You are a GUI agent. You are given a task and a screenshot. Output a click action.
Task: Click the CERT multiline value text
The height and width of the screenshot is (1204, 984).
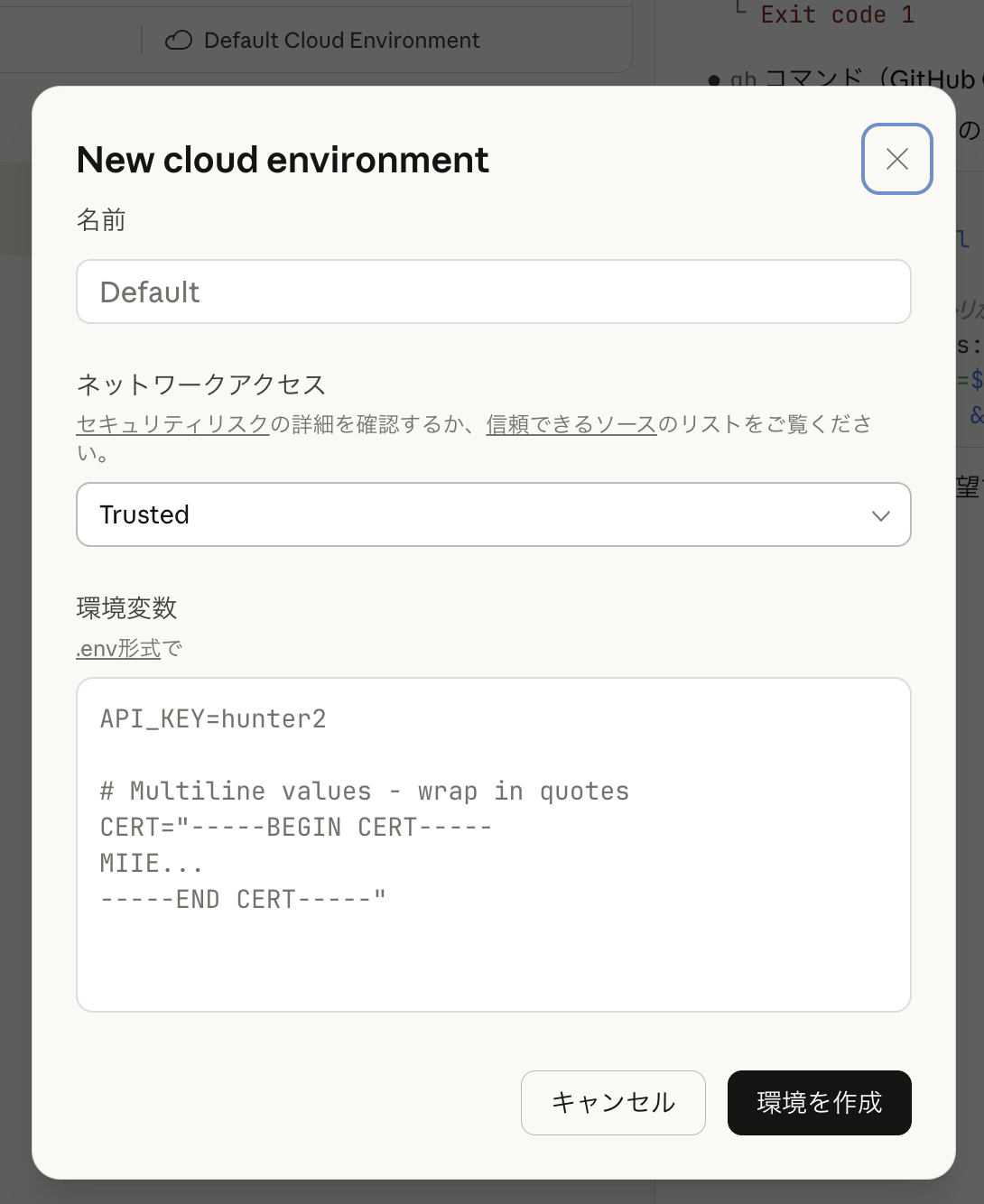[295, 826]
